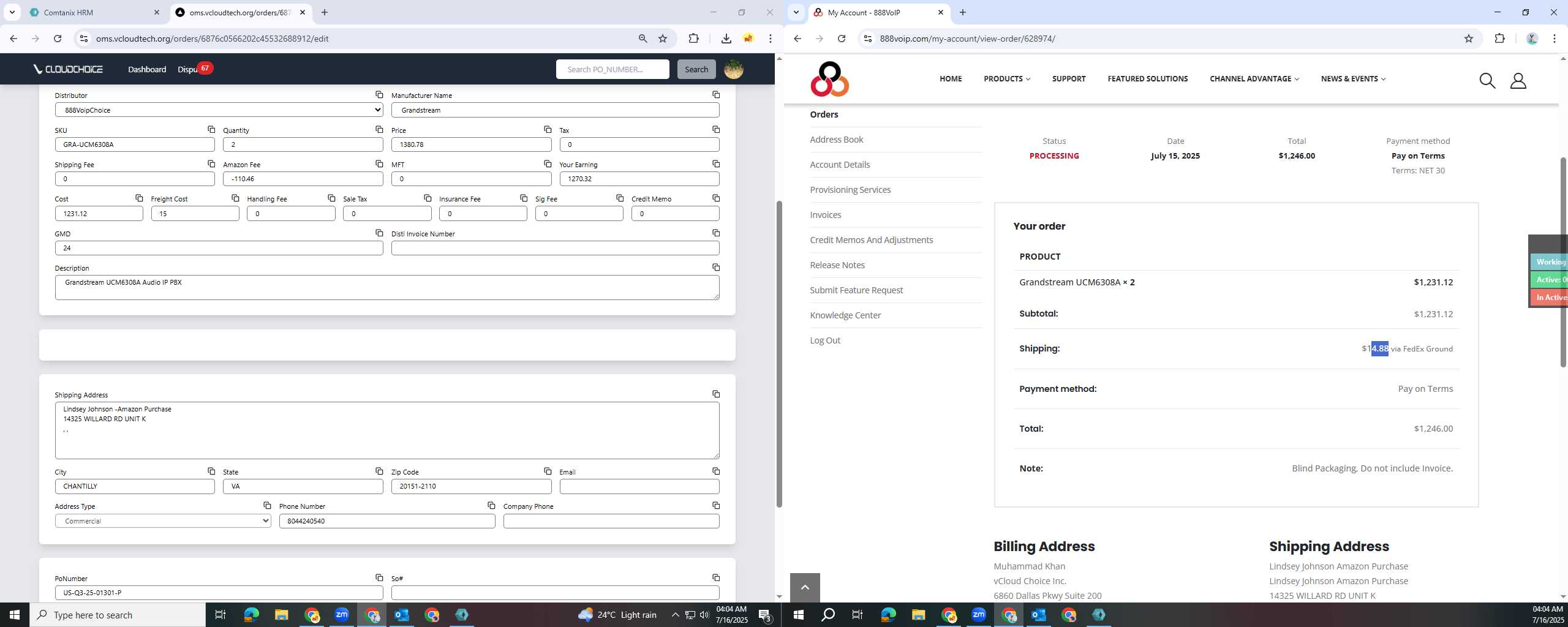Copy the Tax field value

[716, 130]
